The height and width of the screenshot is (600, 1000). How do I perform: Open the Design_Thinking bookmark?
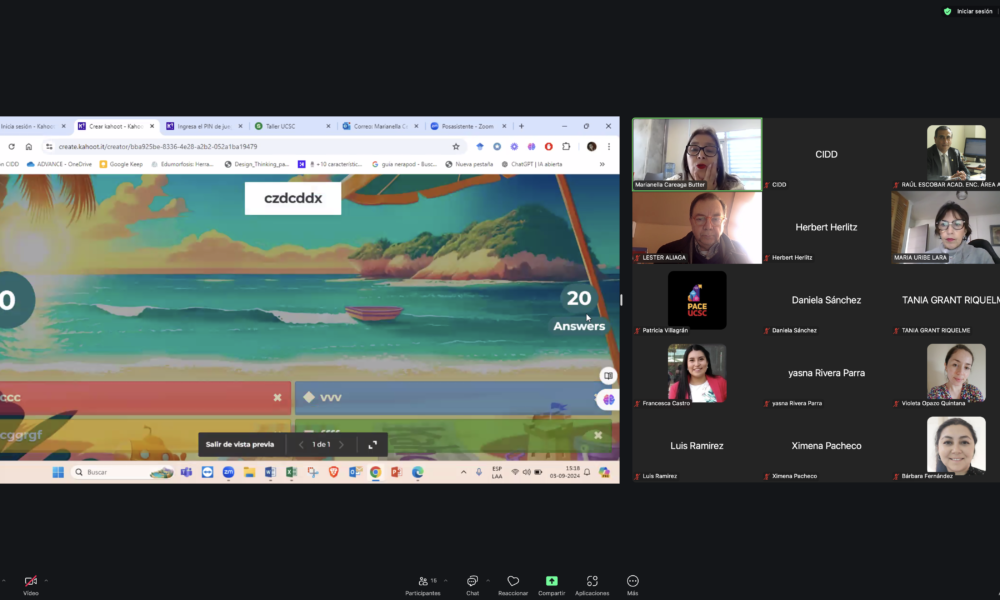pyautogui.click(x=257, y=165)
